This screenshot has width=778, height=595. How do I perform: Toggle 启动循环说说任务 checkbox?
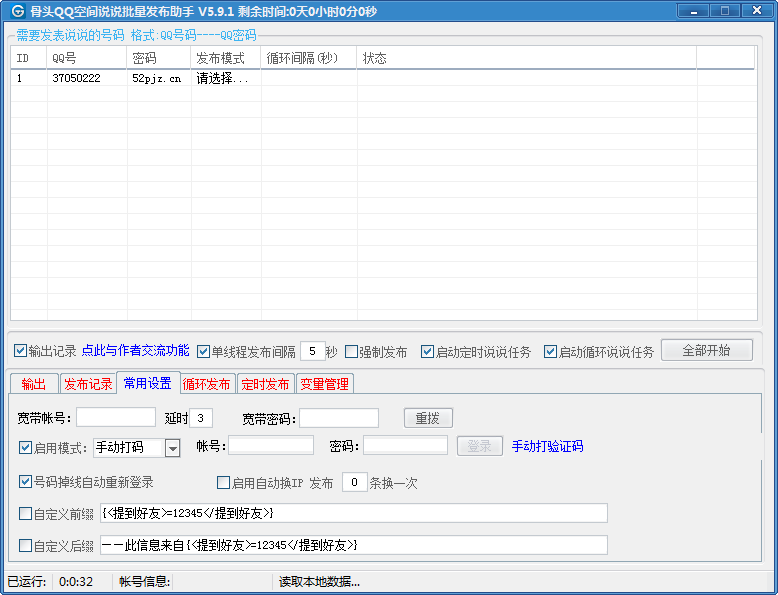(x=551, y=352)
